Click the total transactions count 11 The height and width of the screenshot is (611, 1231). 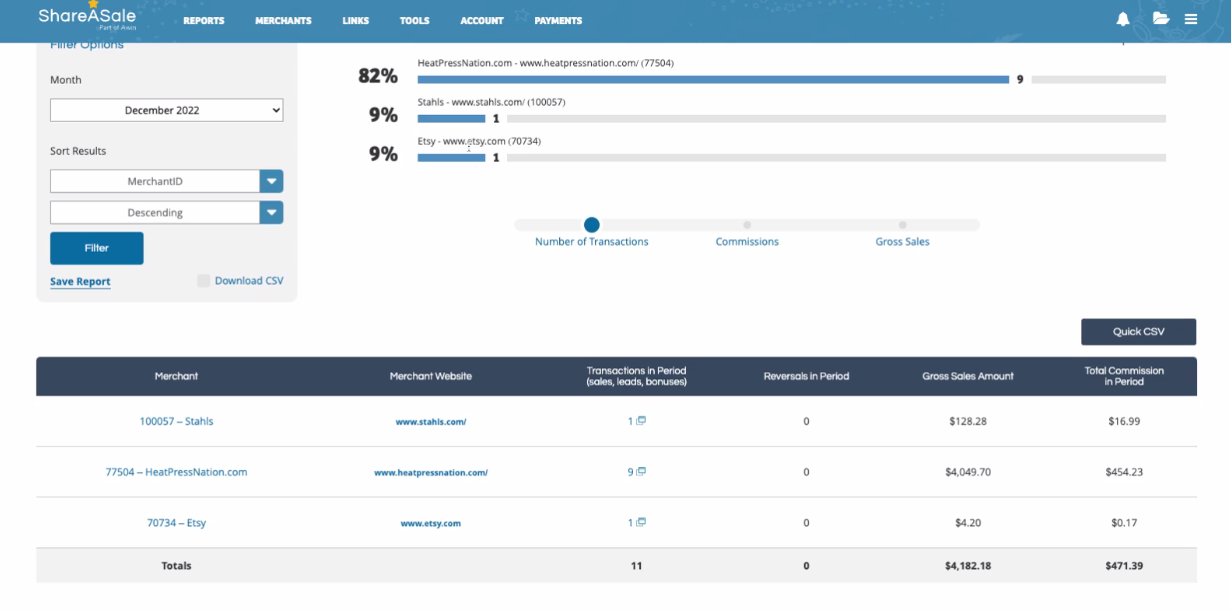point(637,566)
